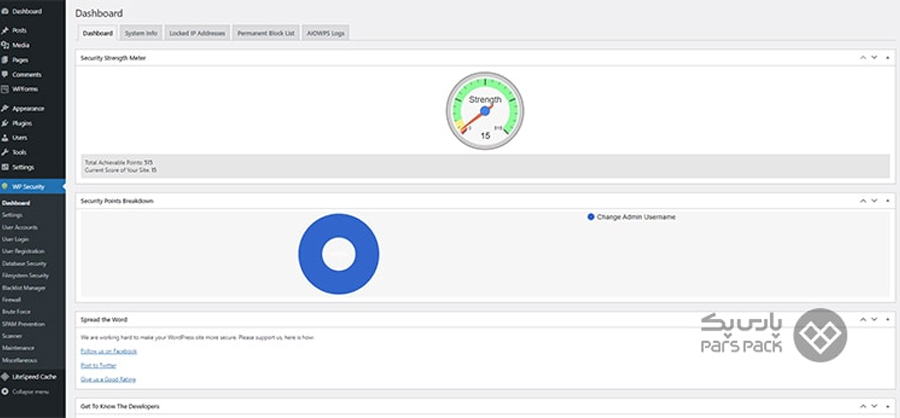The width and height of the screenshot is (900, 418).
Task: Open User Registration submenu item
Action: (x=23, y=251)
